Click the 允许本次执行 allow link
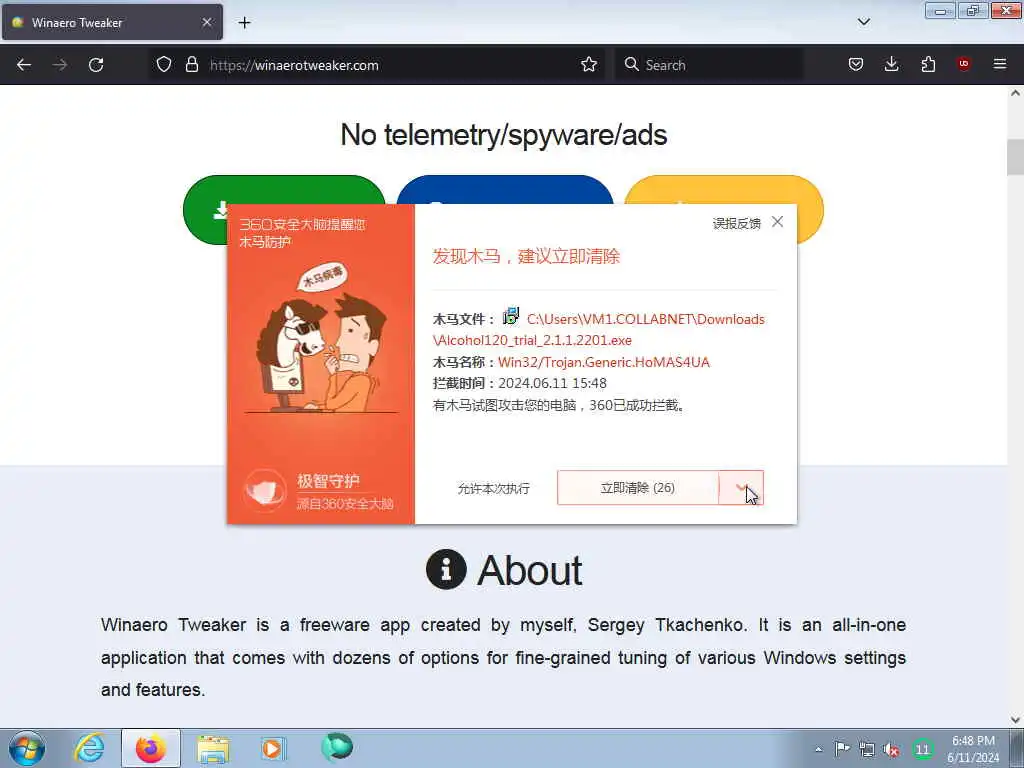Viewport: 1024px width, 768px height. coord(494,488)
